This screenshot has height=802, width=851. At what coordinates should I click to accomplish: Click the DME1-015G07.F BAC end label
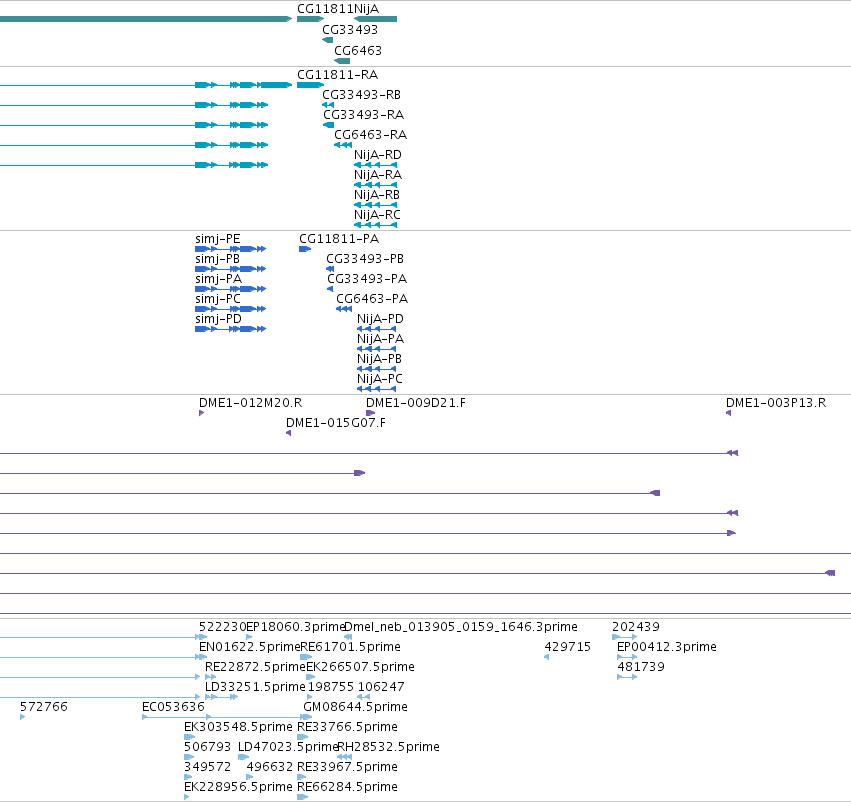coord(335,423)
